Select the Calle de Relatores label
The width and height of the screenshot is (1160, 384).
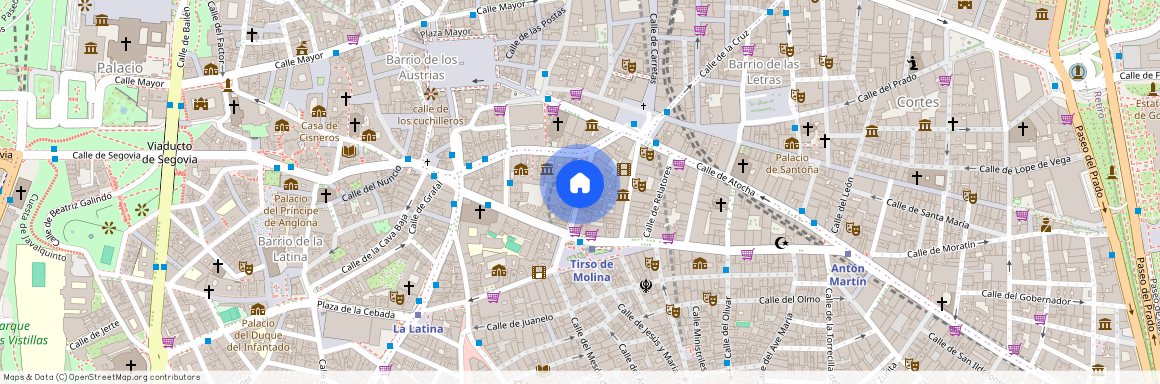(656, 201)
